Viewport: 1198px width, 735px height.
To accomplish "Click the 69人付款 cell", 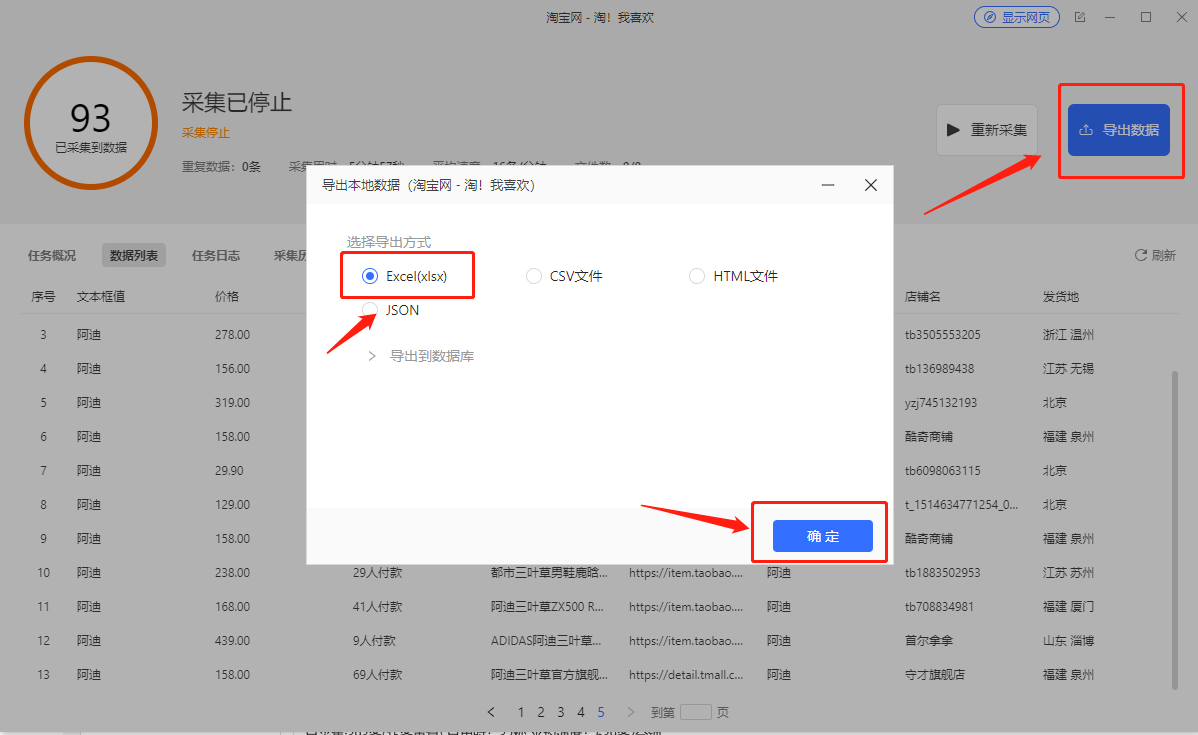I will tap(377, 675).
